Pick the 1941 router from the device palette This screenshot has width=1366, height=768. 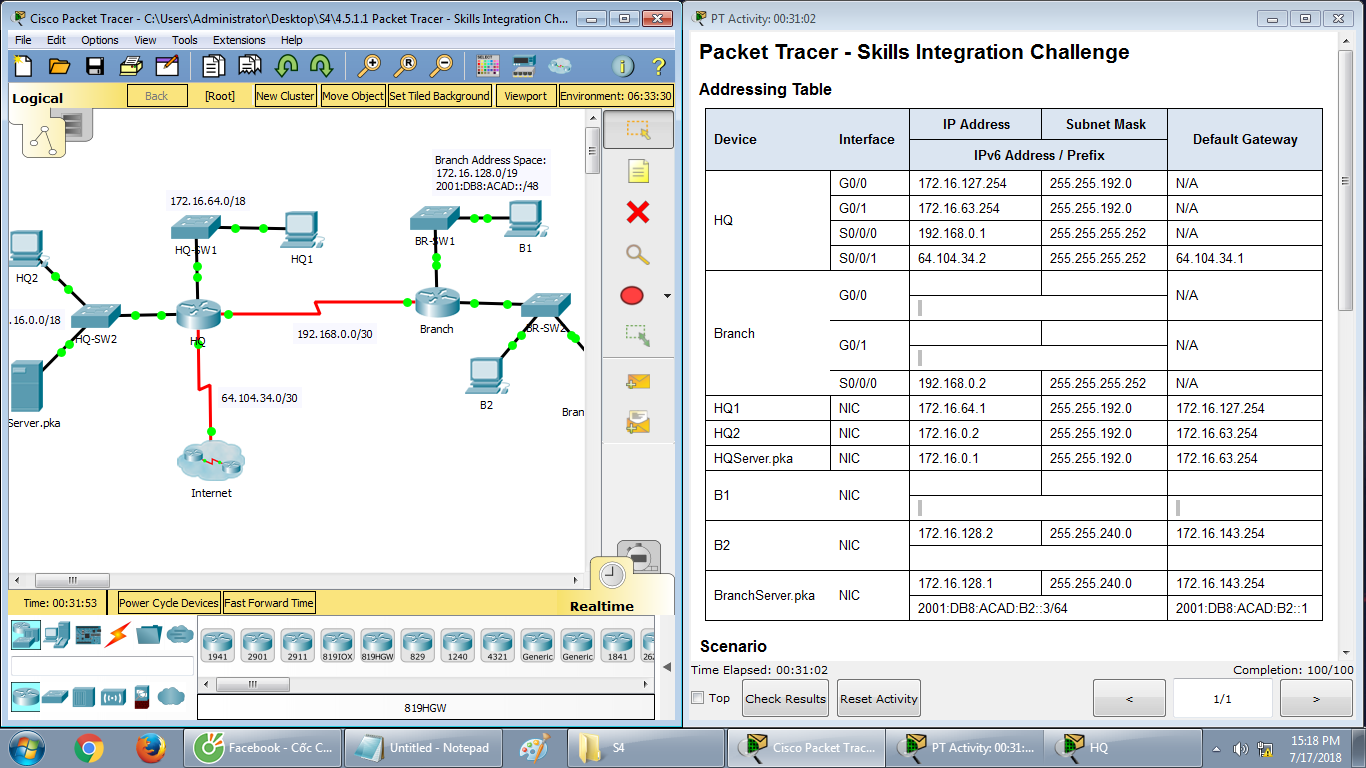218,645
